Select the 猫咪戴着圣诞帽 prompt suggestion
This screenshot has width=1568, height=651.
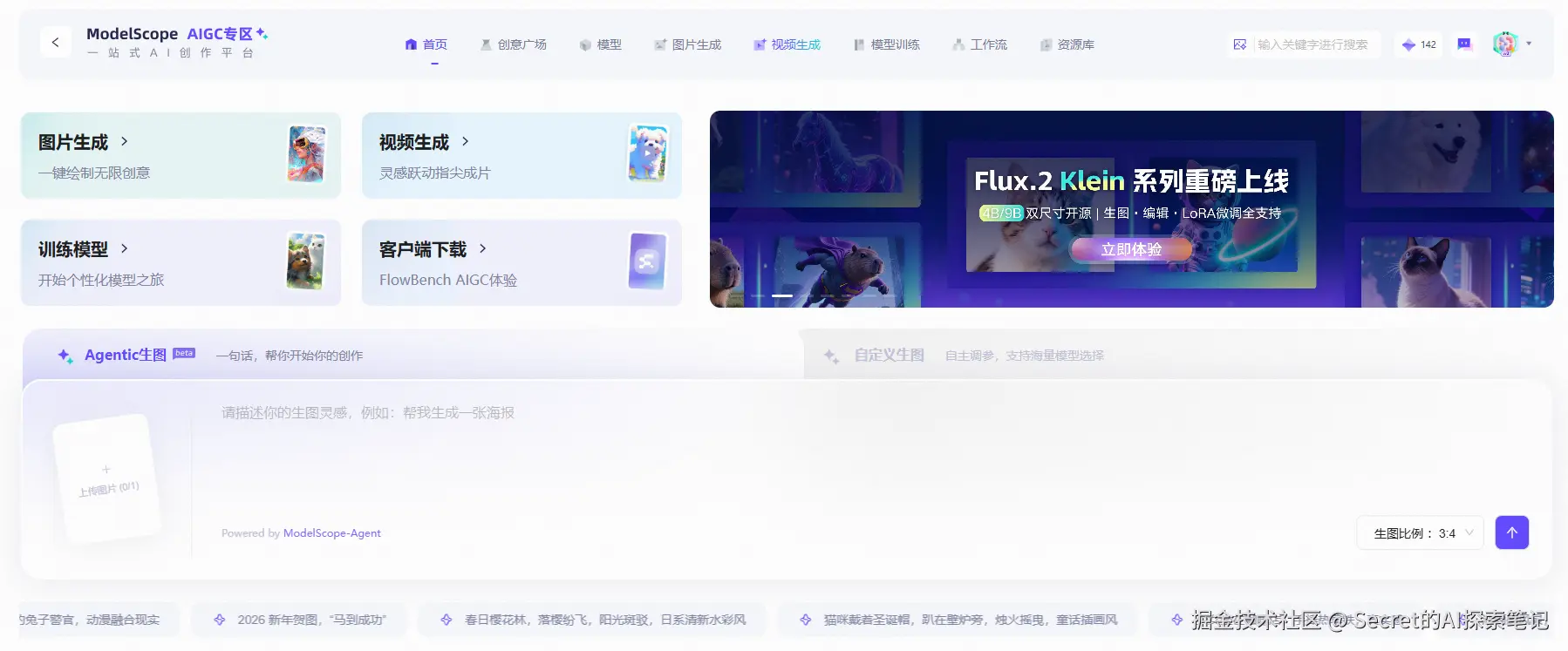[958, 620]
